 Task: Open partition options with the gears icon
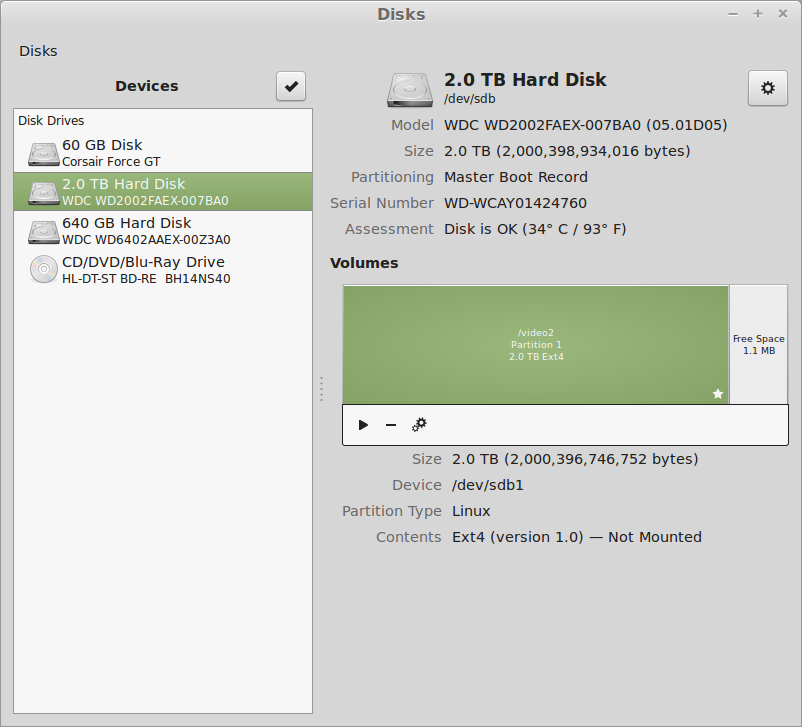point(420,425)
